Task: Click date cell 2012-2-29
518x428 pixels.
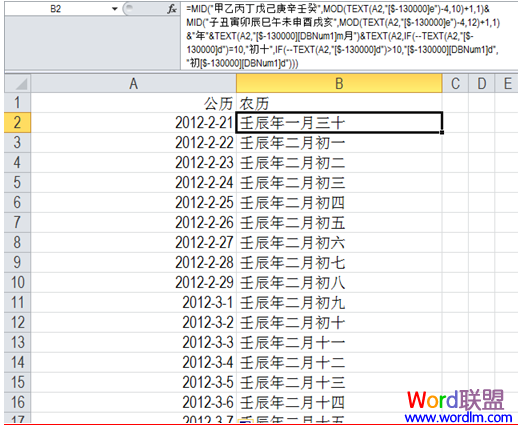Action: 133,283
